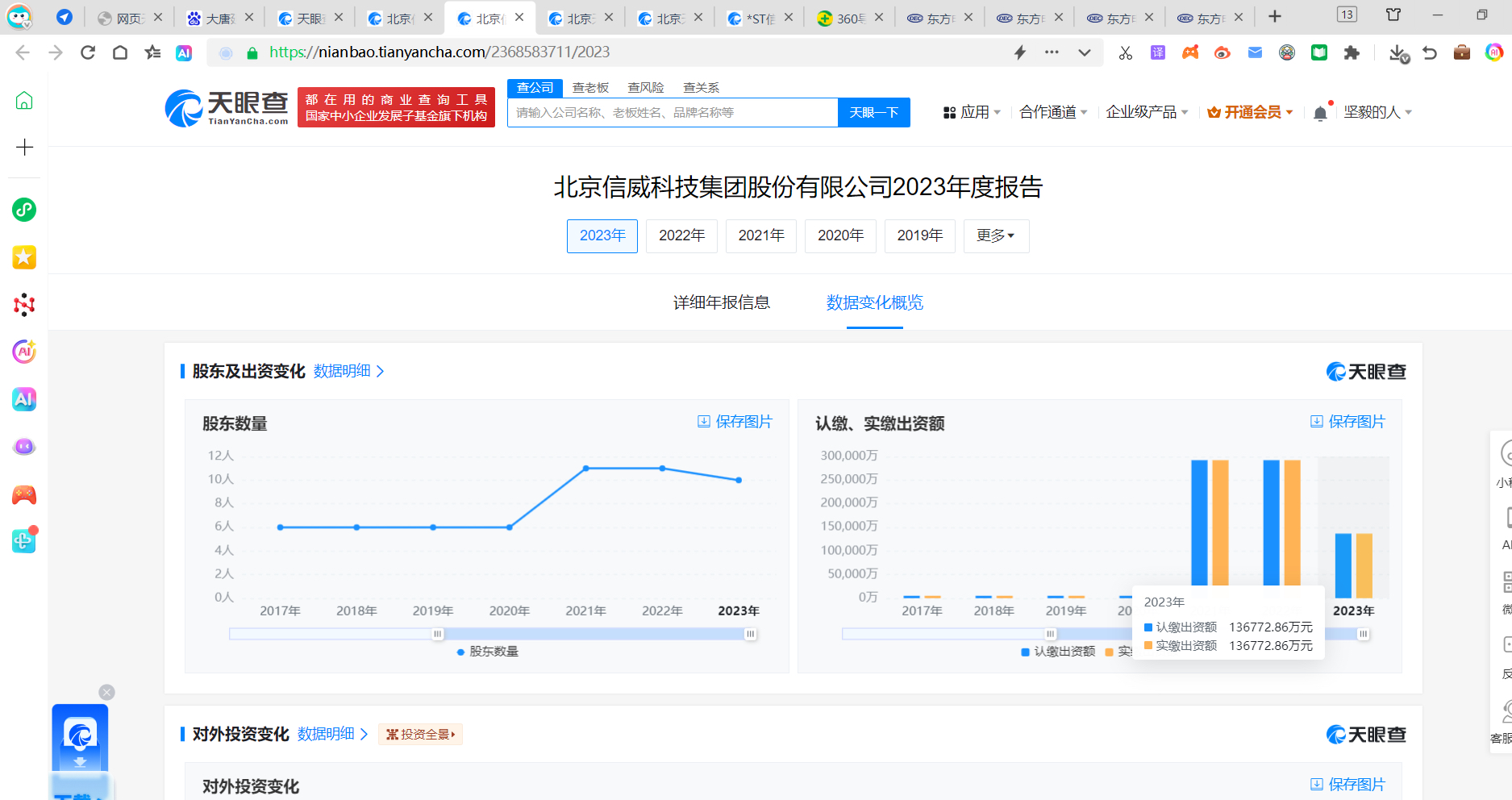Click the 2023 data point on 股东数量 line

point(739,480)
